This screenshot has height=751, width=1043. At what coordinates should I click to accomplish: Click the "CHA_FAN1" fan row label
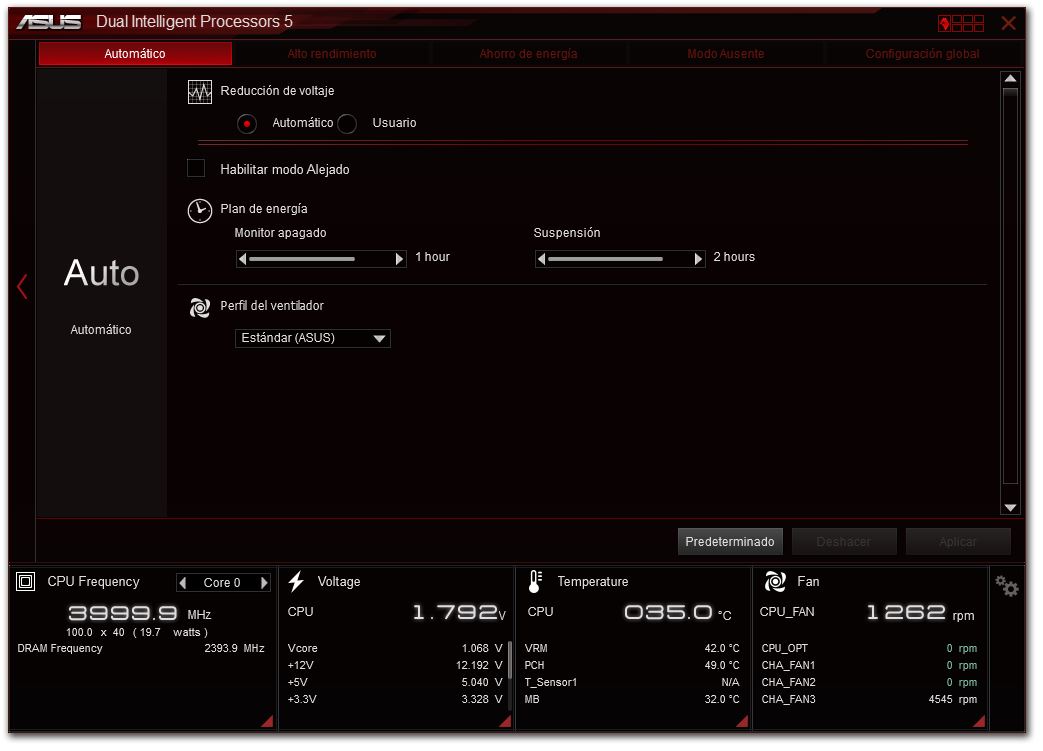tap(788, 666)
